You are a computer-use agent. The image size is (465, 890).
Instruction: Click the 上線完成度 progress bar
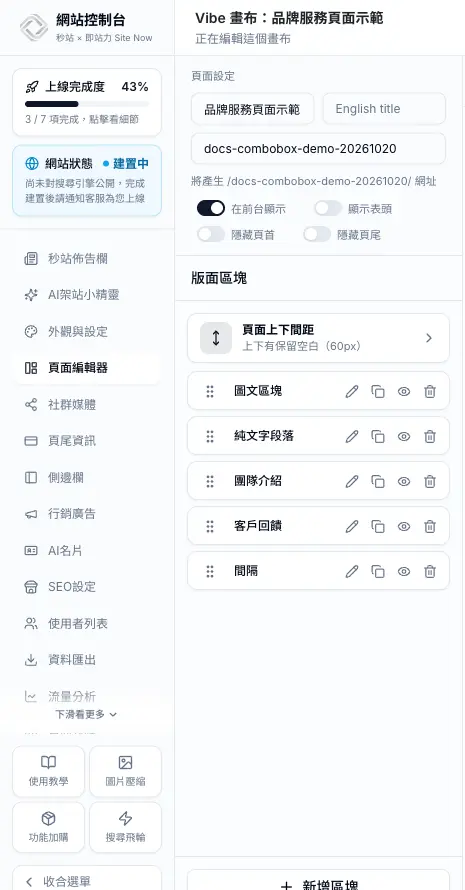pyautogui.click(x=87, y=104)
